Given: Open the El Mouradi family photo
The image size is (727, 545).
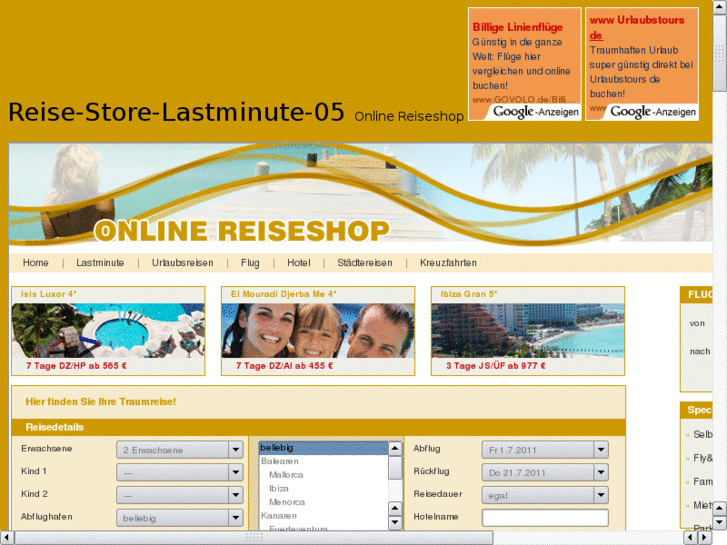Looking at the screenshot, I should 318,331.
